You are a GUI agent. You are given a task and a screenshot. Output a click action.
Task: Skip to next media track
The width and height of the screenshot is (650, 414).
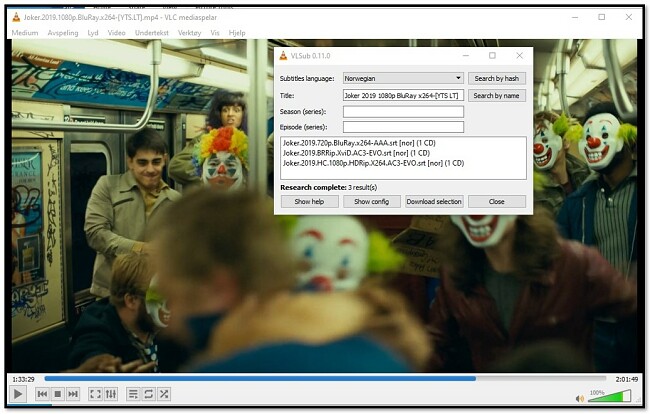73,394
